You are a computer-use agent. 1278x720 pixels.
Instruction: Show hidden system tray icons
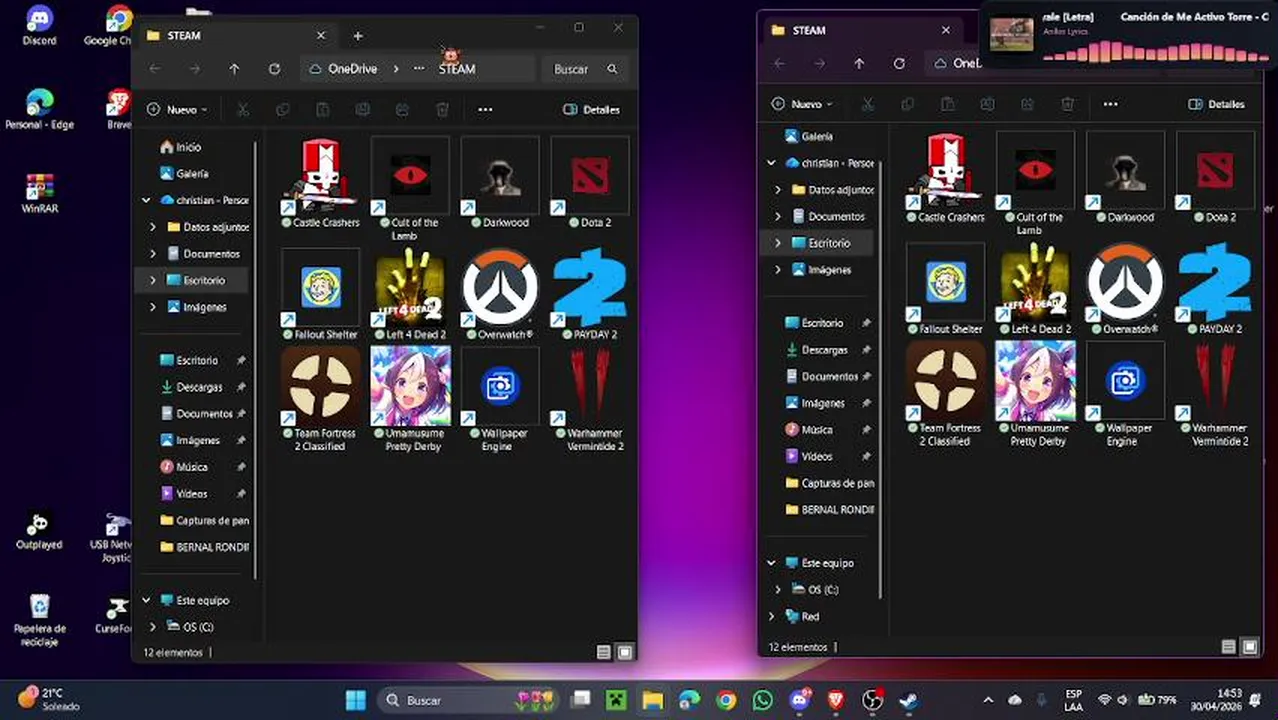tap(988, 700)
